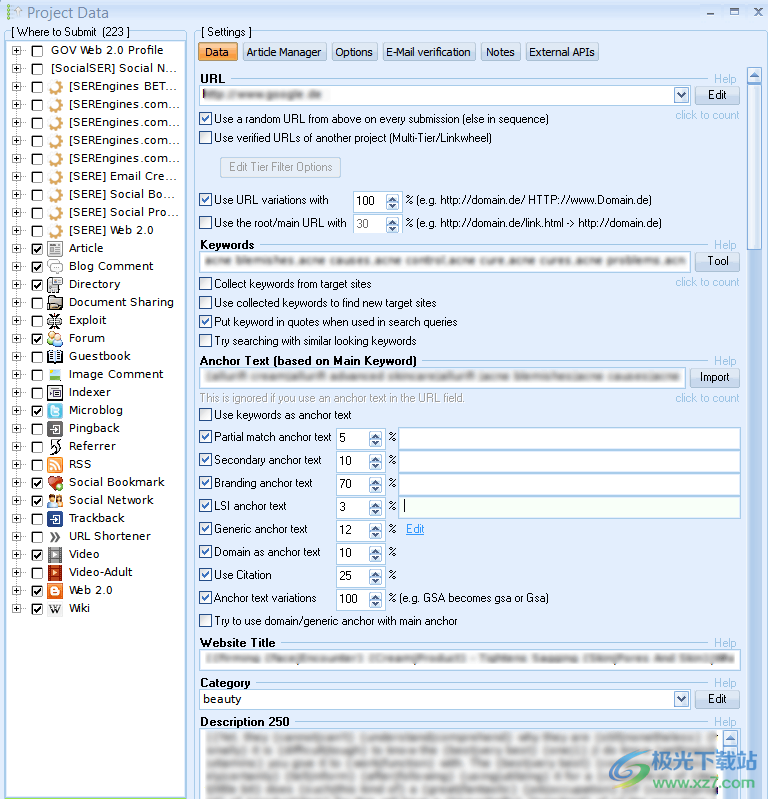Check the Guestbook engine checkbox
Image resolution: width=768 pixels, height=799 pixels.
37,357
